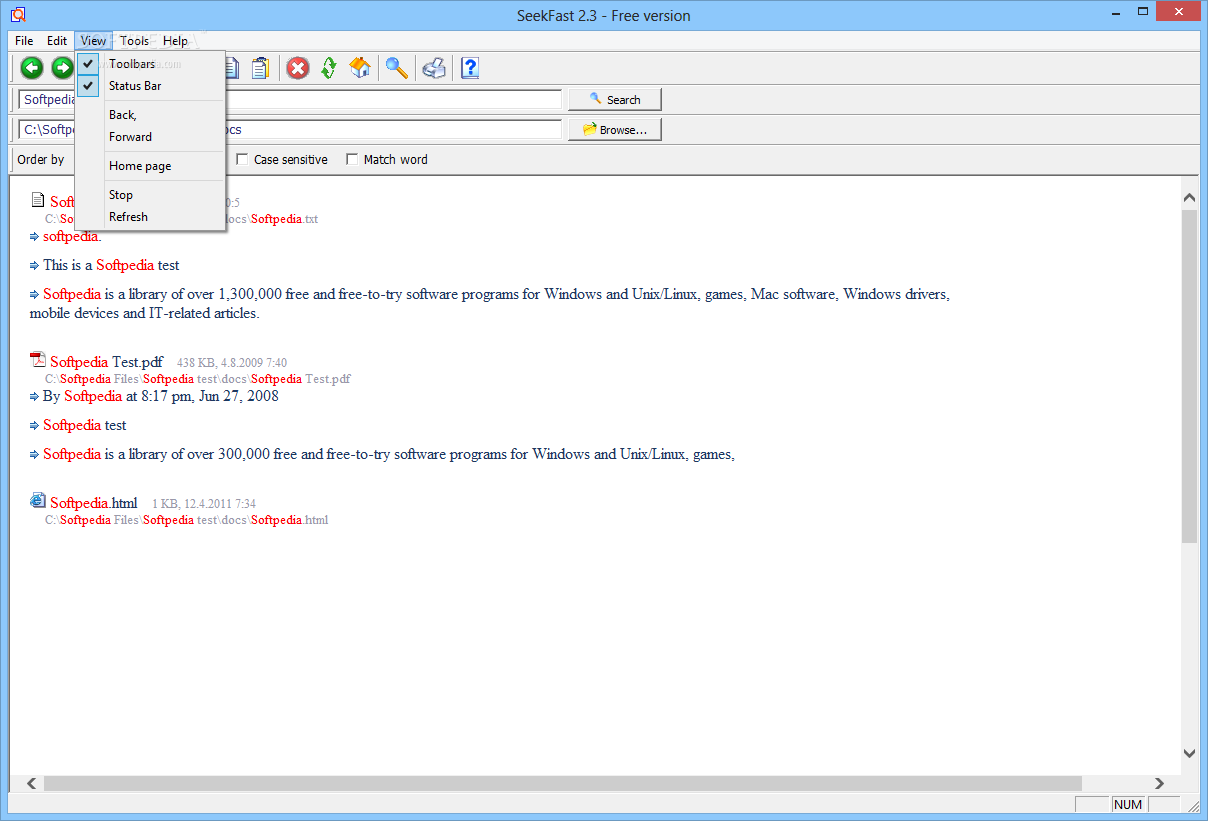The image size is (1208, 821).
Task: Enable the Match word checkbox
Action: click(x=352, y=159)
